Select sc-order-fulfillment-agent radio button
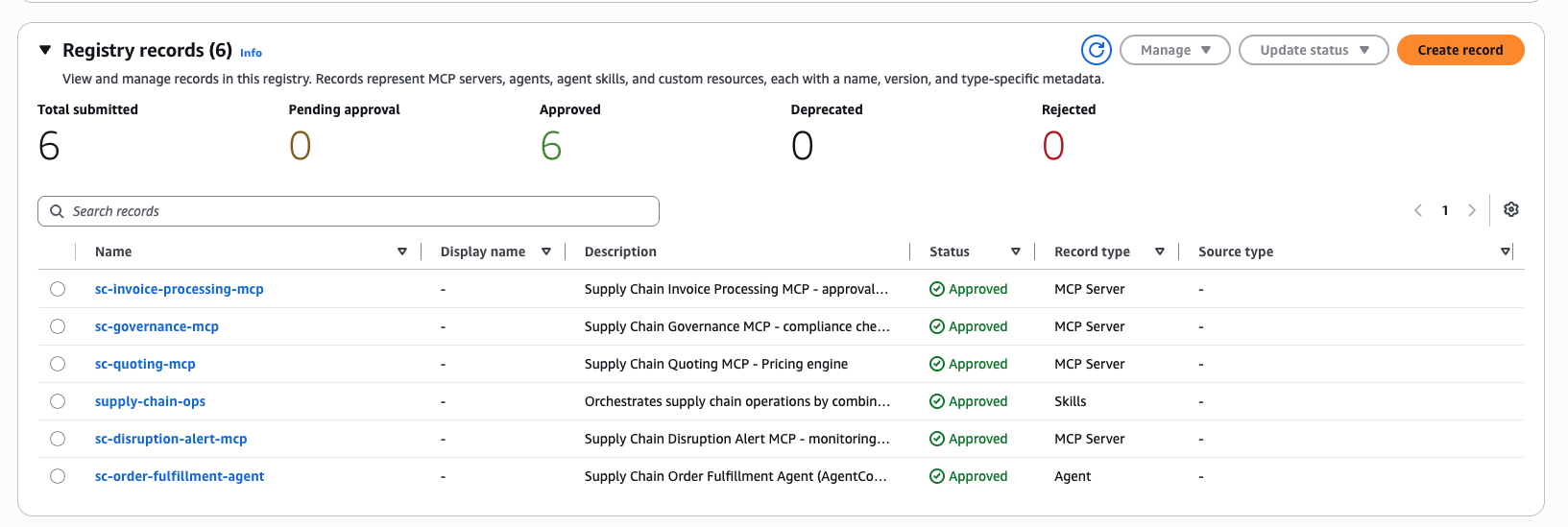This screenshot has height=527, width=1568. coord(58,476)
